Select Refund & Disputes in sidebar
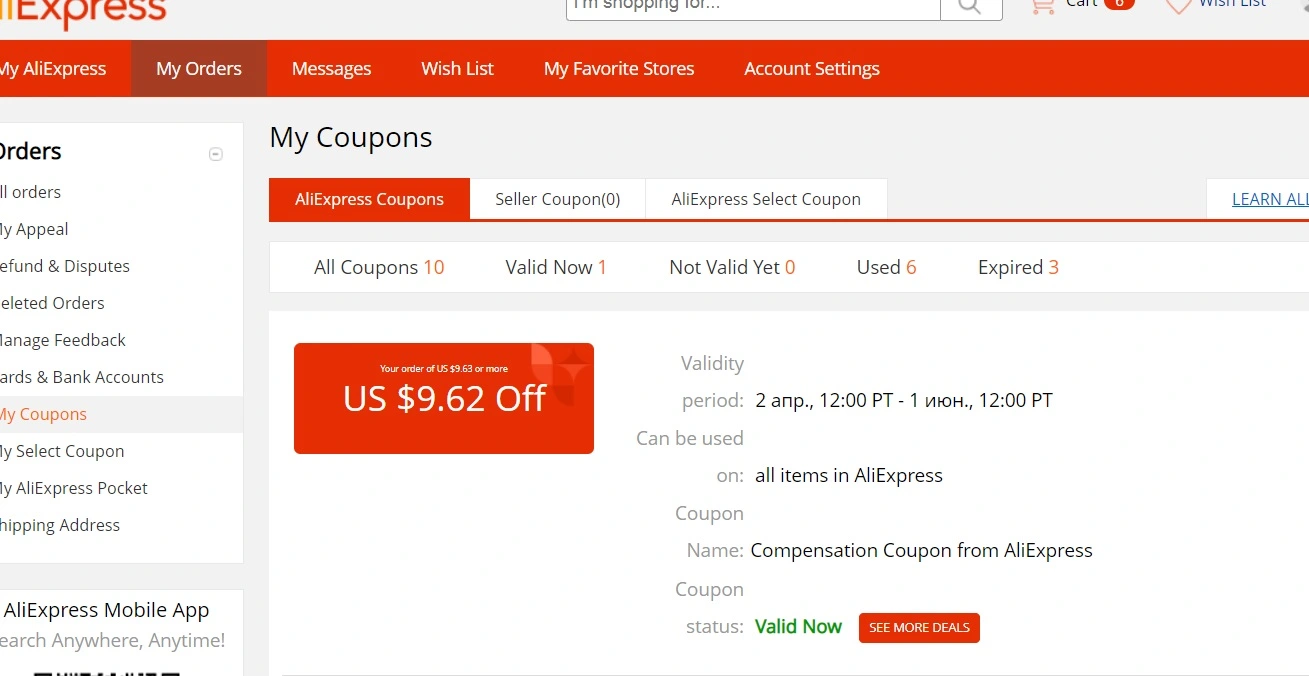The width and height of the screenshot is (1309, 676). pos(65,266)
